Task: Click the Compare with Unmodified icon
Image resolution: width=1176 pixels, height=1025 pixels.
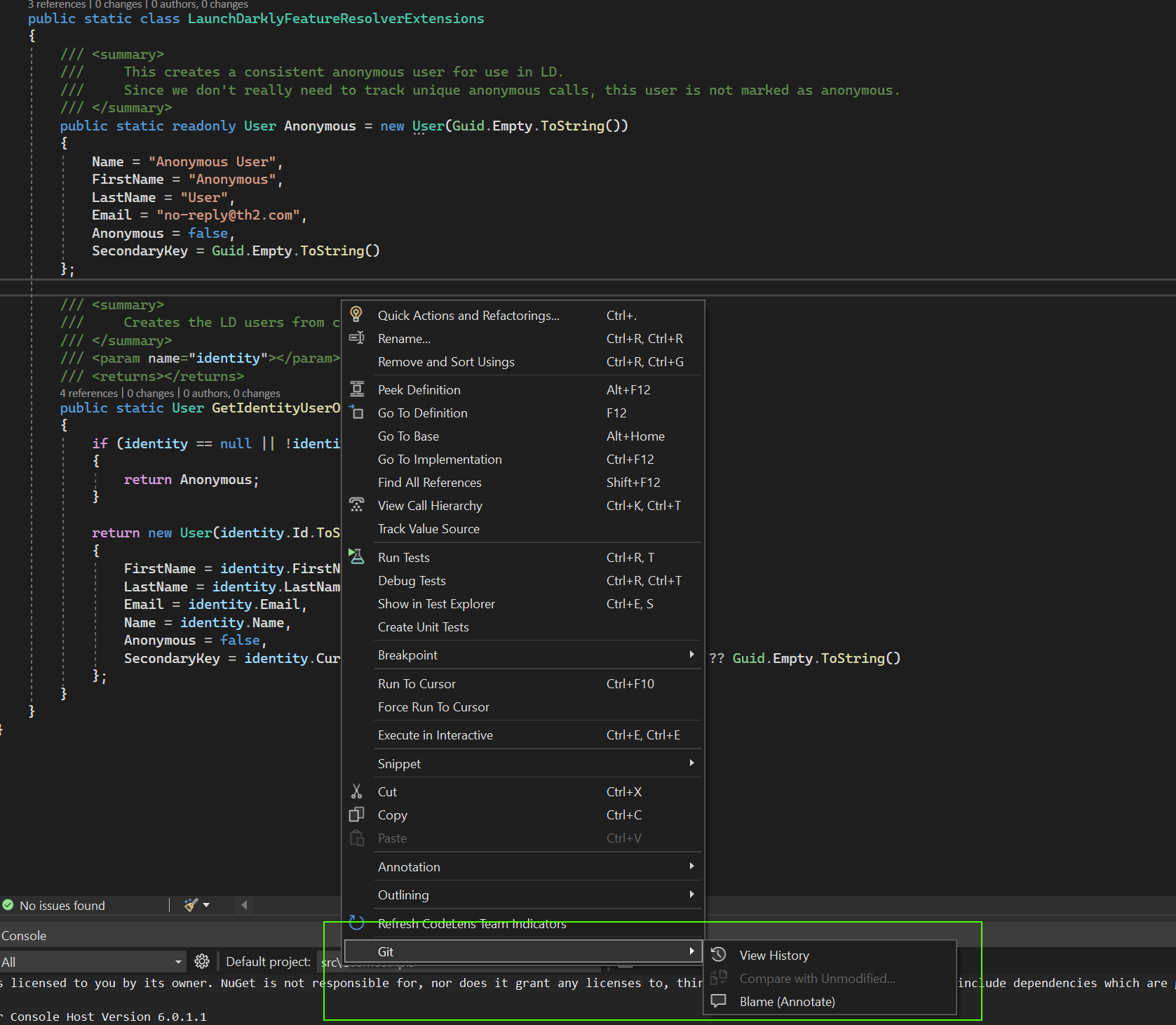Action: coord(718,978)
